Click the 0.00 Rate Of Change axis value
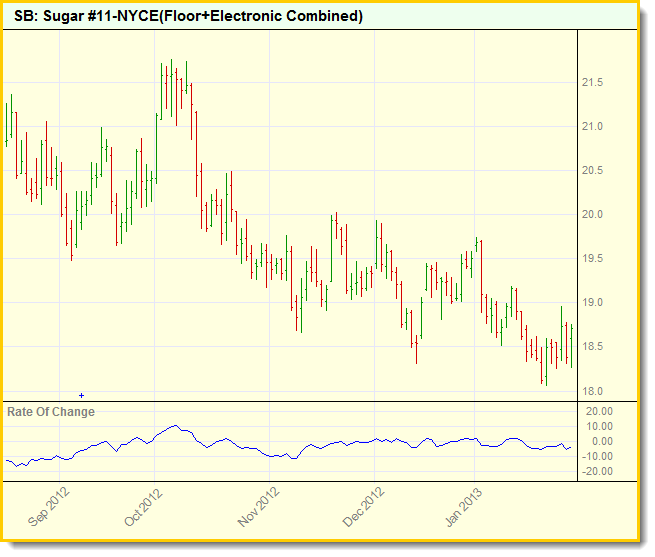The image size is (655, 557). point(603,441)
